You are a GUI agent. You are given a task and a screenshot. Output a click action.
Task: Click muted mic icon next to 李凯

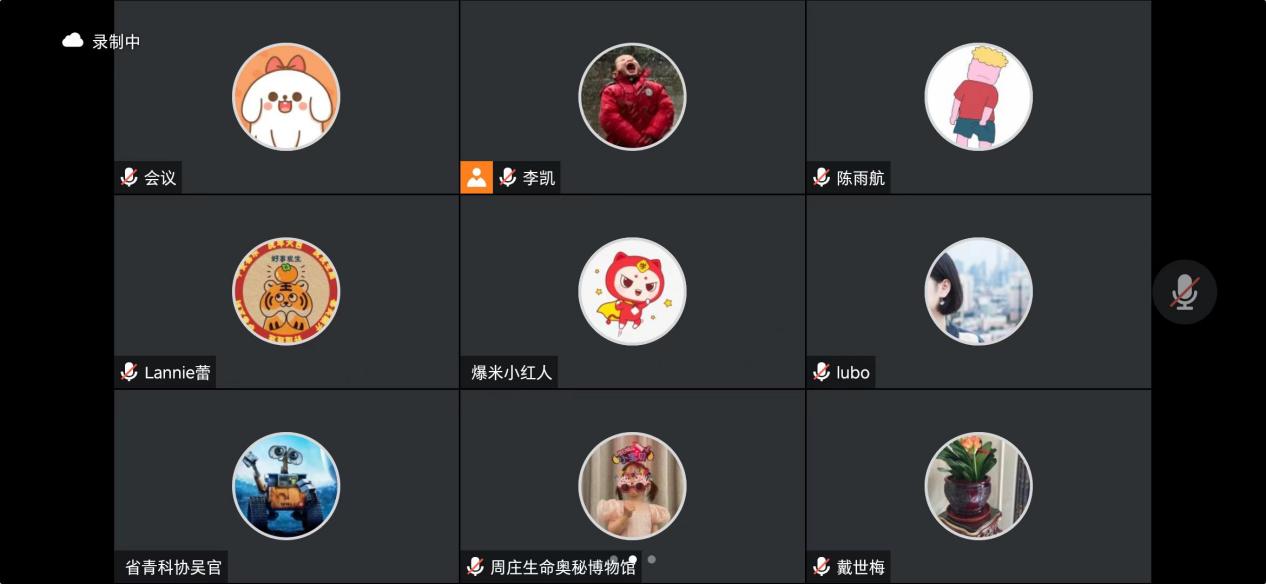[507, 177]
